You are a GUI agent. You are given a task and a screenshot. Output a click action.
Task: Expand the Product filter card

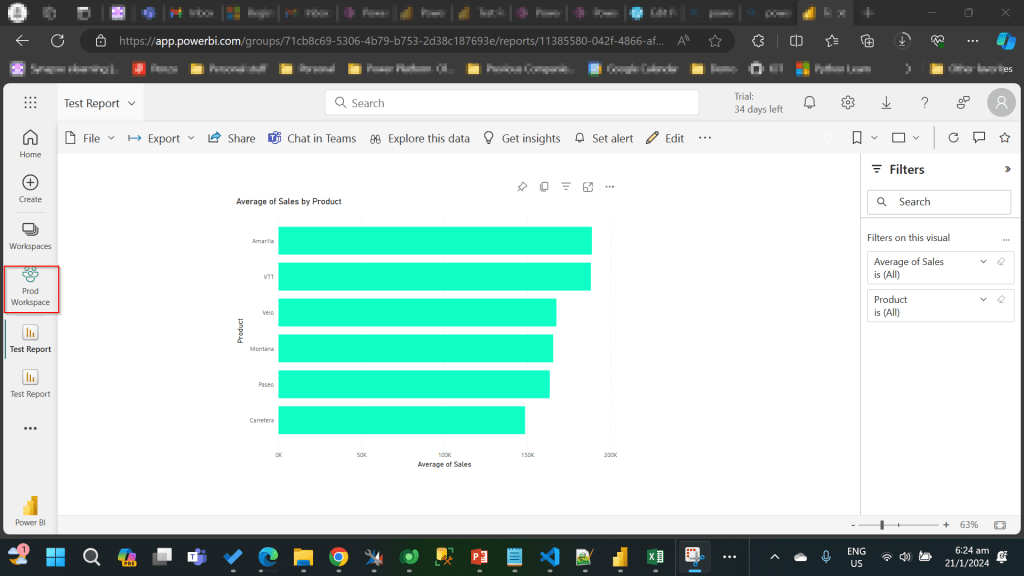tap(982, 300)
